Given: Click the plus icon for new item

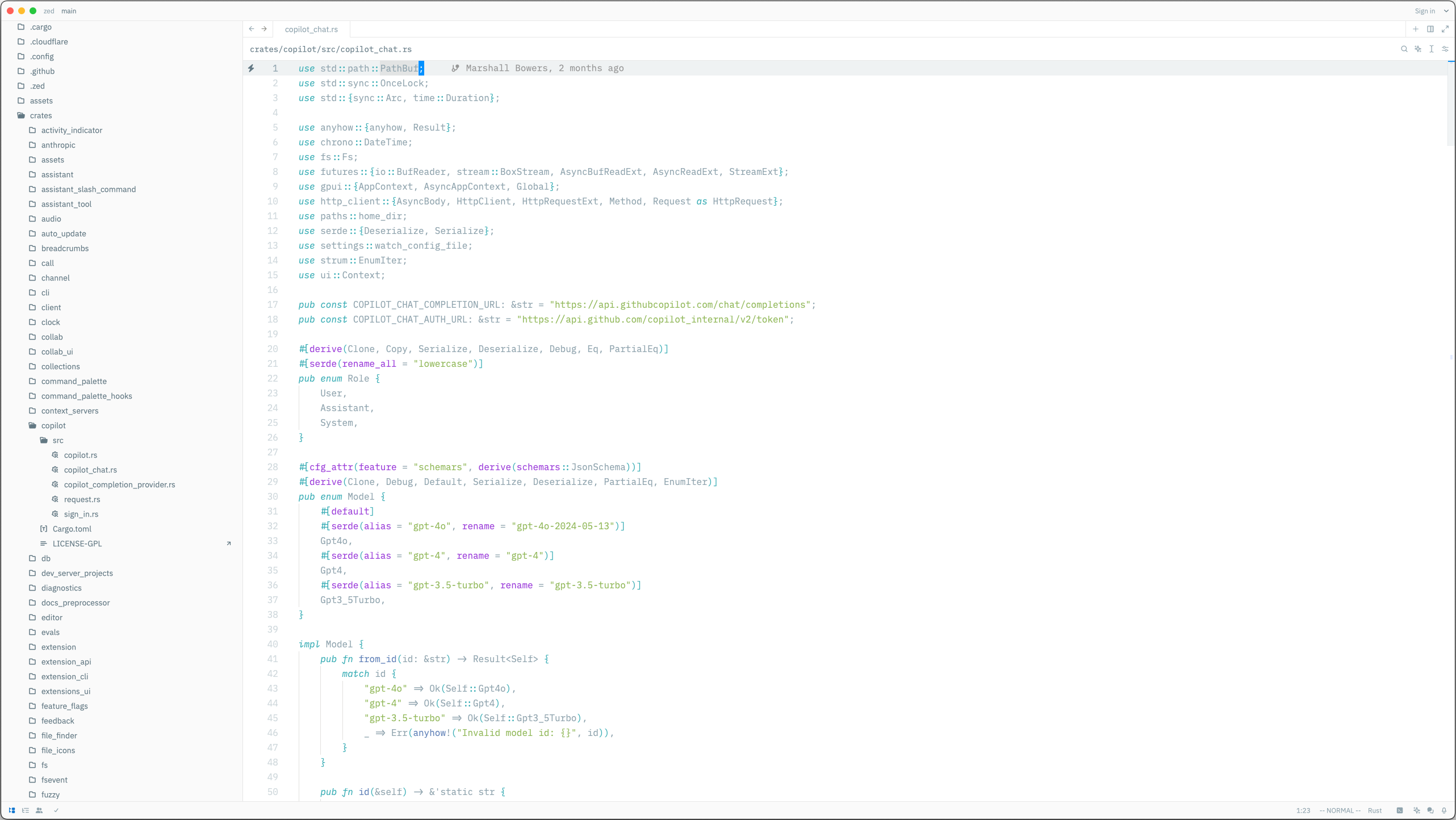Looking at the screenshot, I should pyautogui.click(x=1416, y=29).
